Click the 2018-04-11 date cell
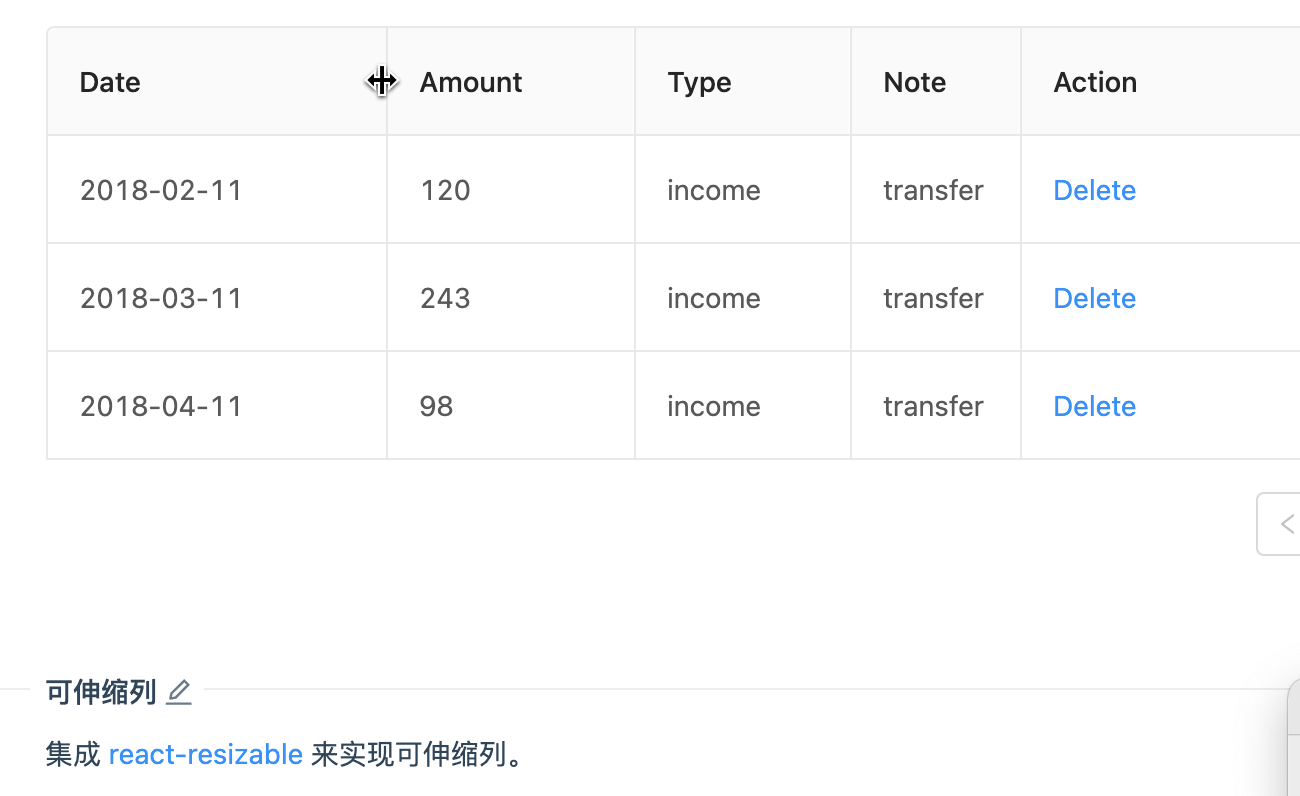This screenshot has width=1300, height=796. [x=161, y=406]
